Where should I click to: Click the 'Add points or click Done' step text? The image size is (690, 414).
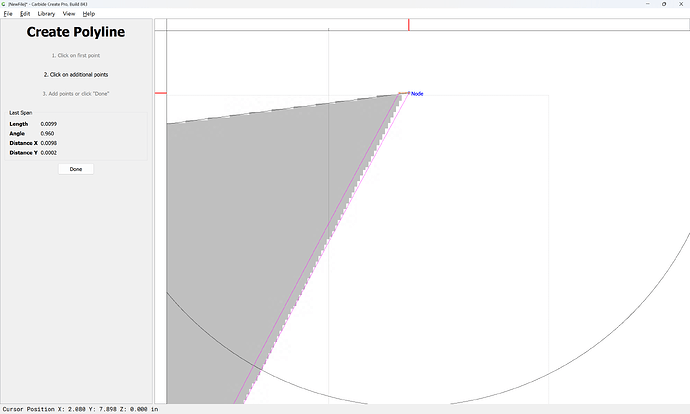click(76, 94)
